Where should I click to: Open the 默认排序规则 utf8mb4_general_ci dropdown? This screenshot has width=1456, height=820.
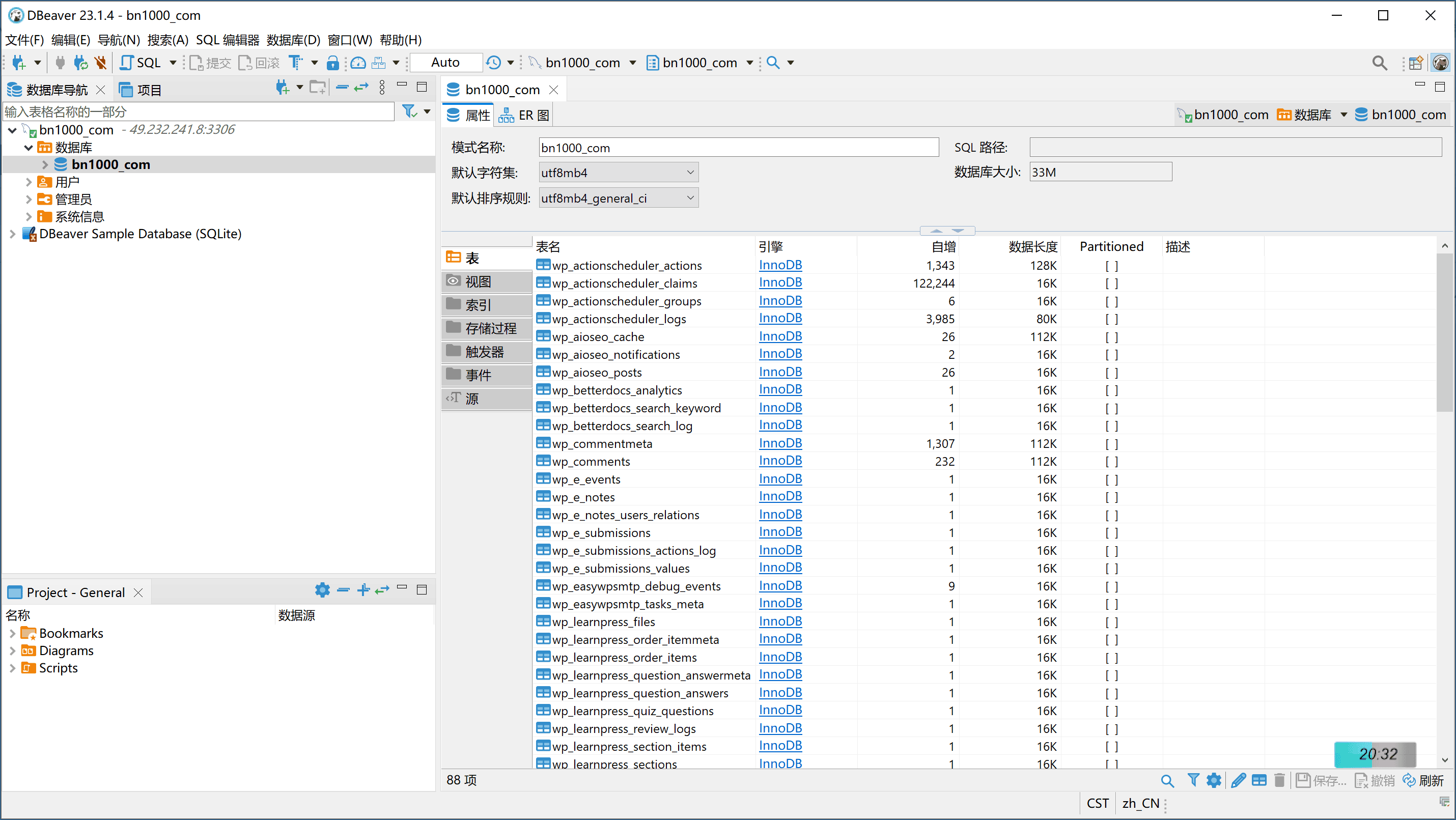point(619,199)
